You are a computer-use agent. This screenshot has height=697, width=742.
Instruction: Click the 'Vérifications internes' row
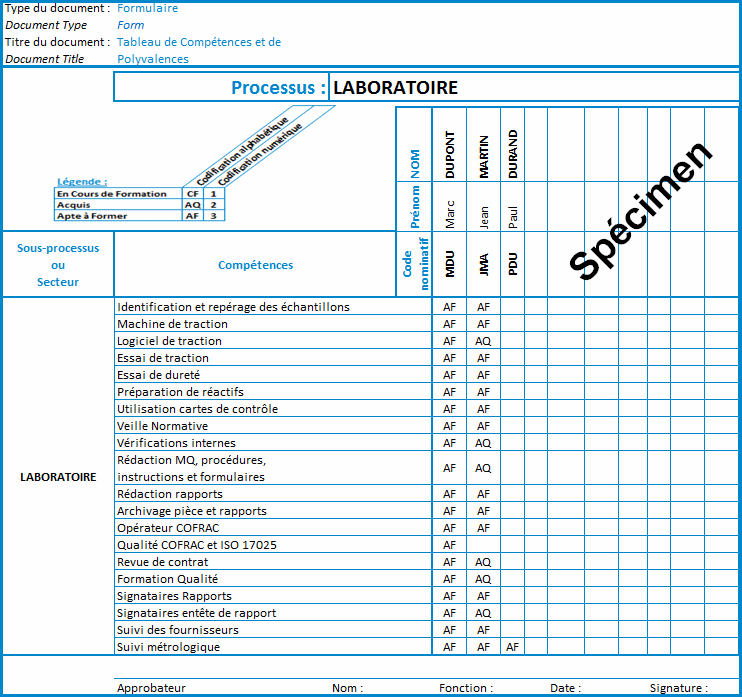(x=273, y=443)
